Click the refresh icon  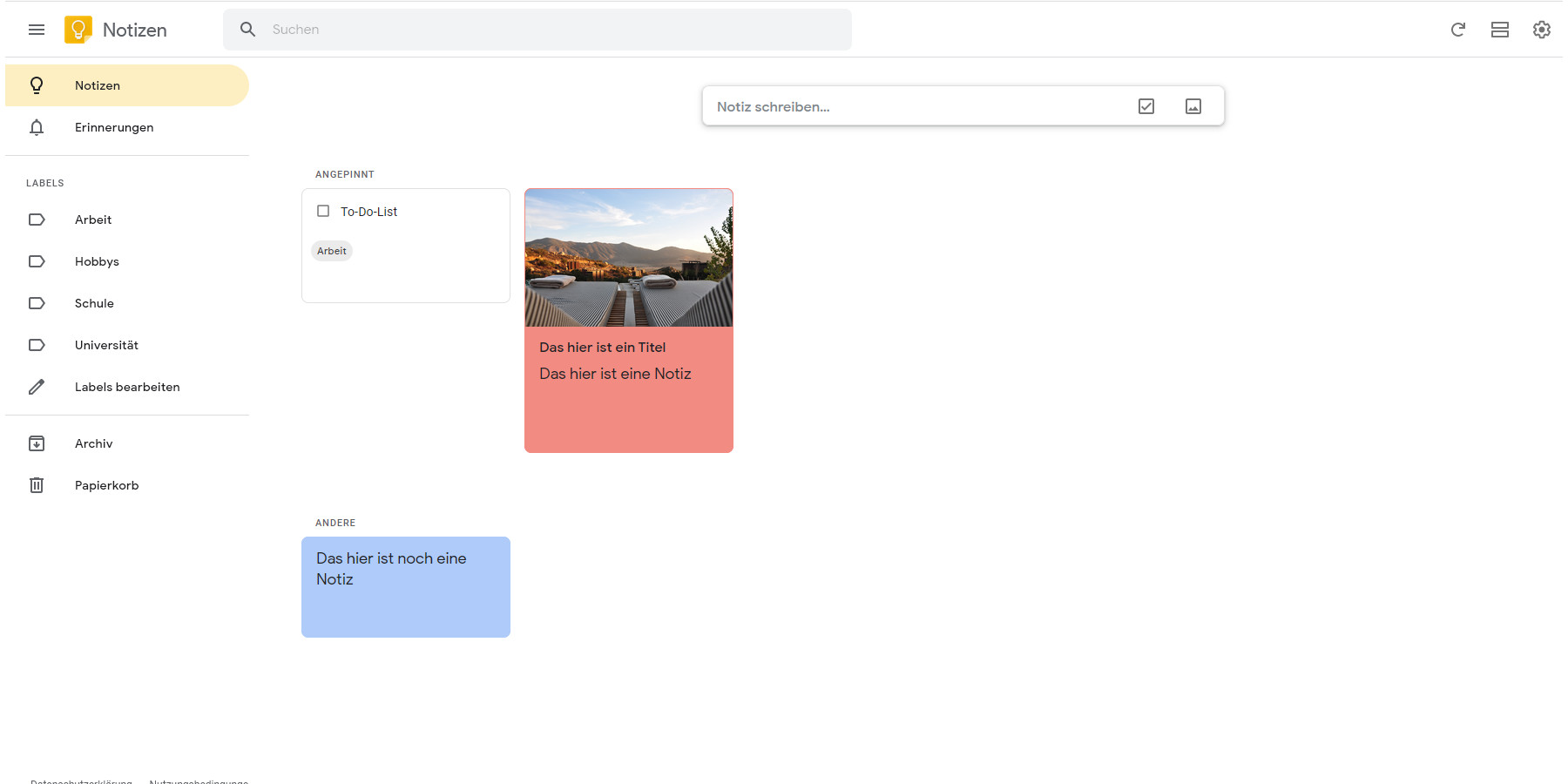(1457, 30)
